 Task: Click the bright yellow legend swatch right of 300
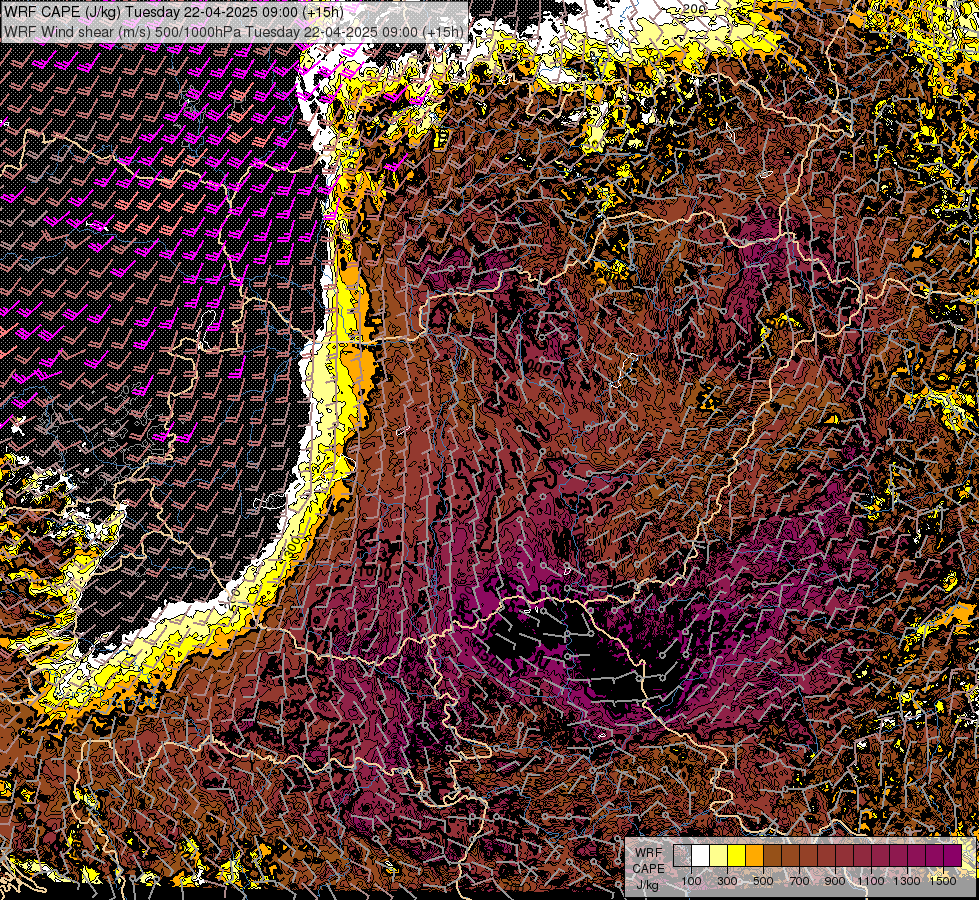coord(737,855)
